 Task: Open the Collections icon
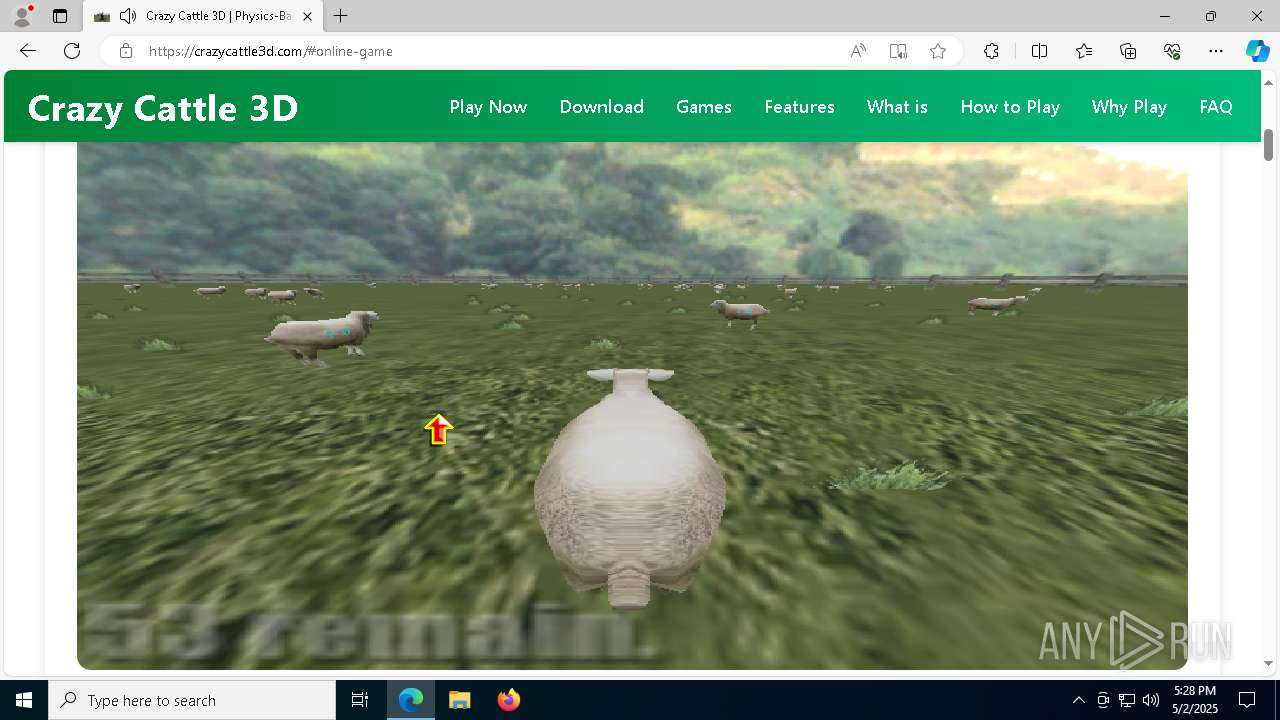click(x=1128, y=51)
